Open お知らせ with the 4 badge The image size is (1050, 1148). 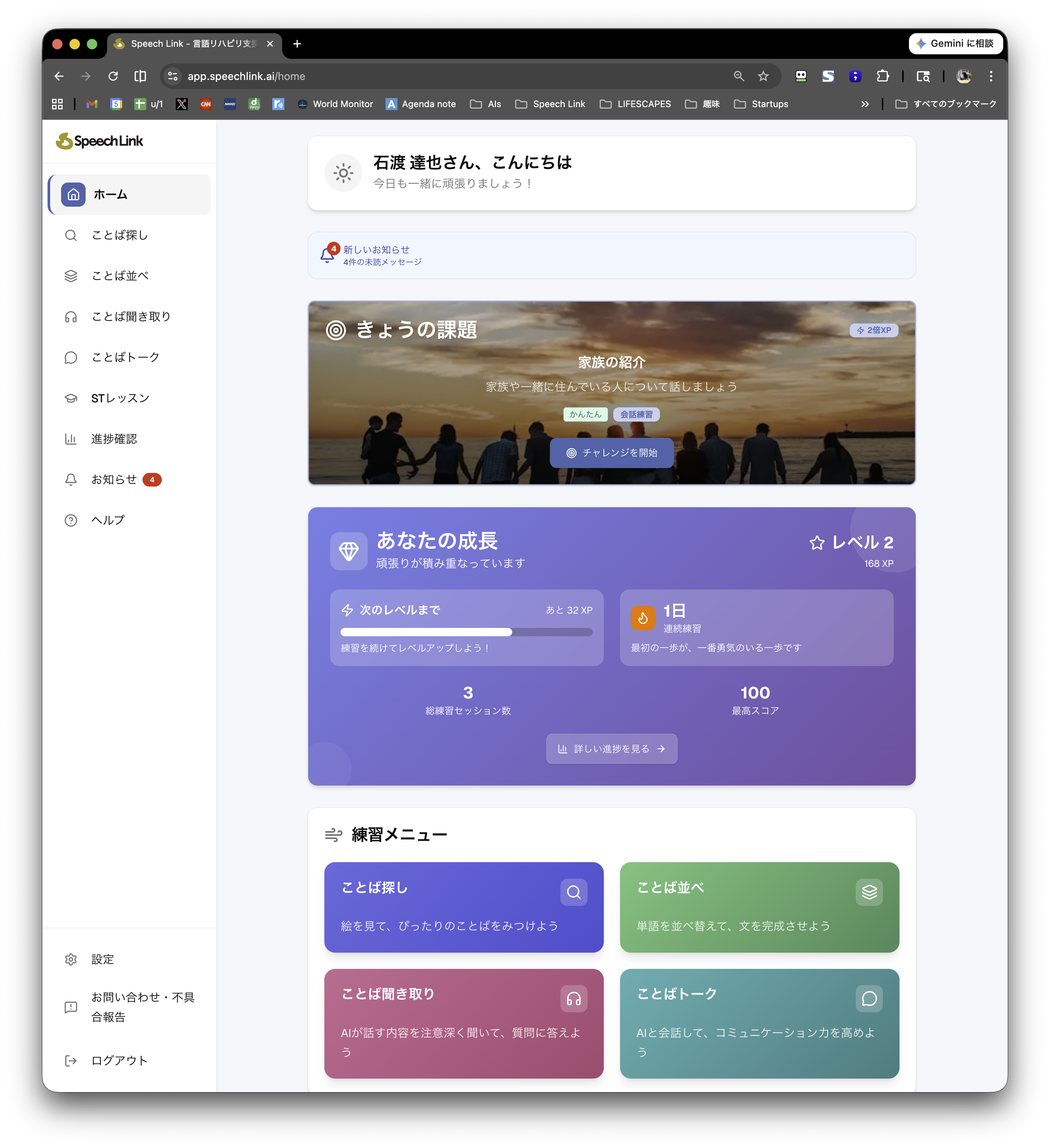click(x=129, y=479)
